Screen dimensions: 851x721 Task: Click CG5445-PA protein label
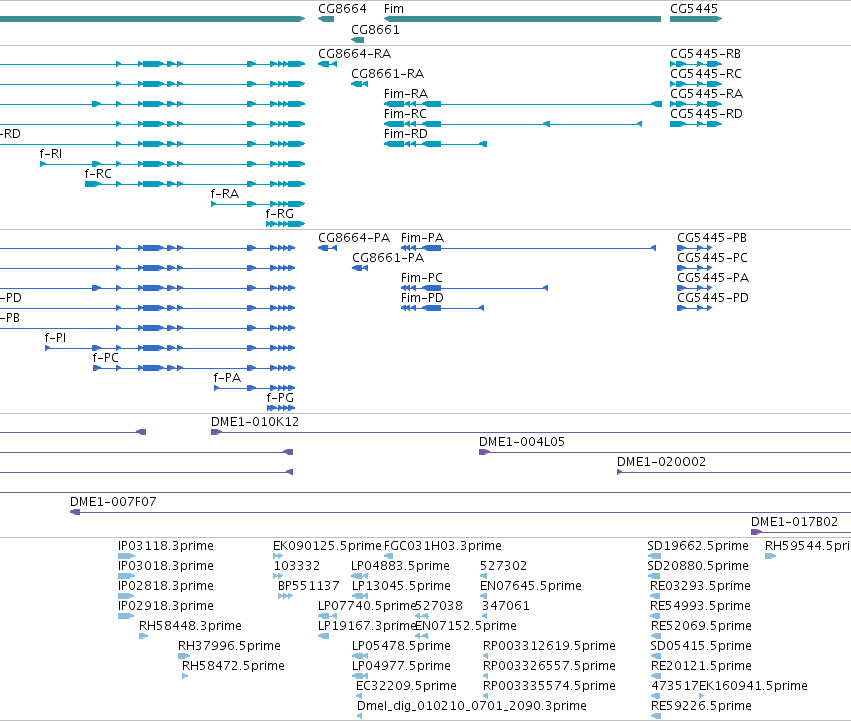click(x=713, y=278)
